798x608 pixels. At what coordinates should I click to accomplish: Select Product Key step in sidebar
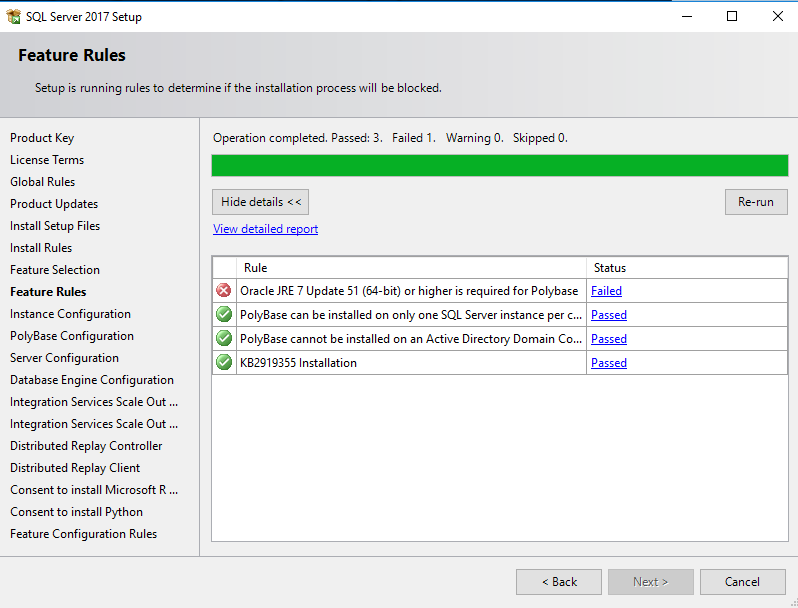[x=42, y=138]
